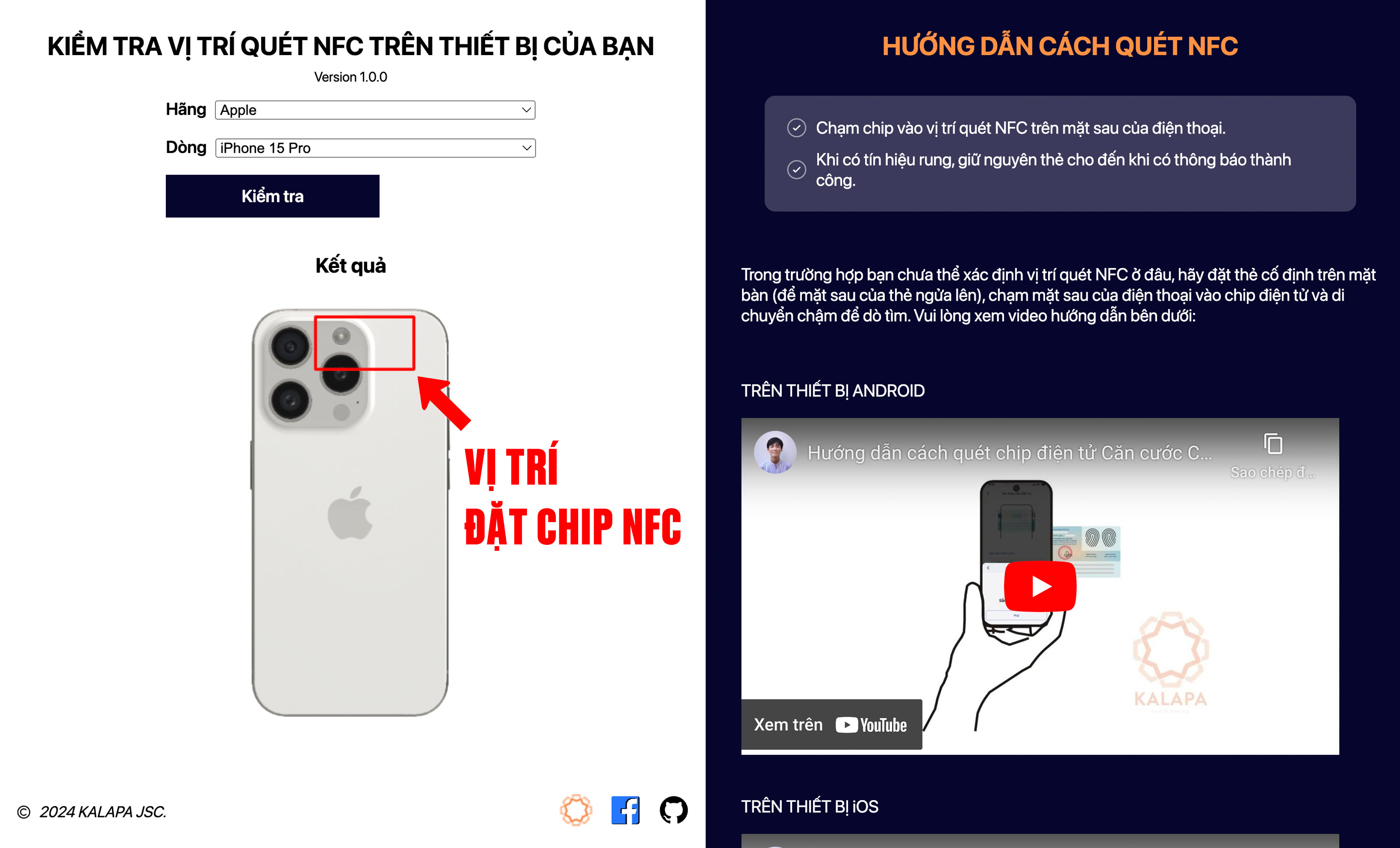This screenshot has height=848, width=1400.
Task: Click the iPhone 15 Pro result image
Action: [x=350, y=513]
